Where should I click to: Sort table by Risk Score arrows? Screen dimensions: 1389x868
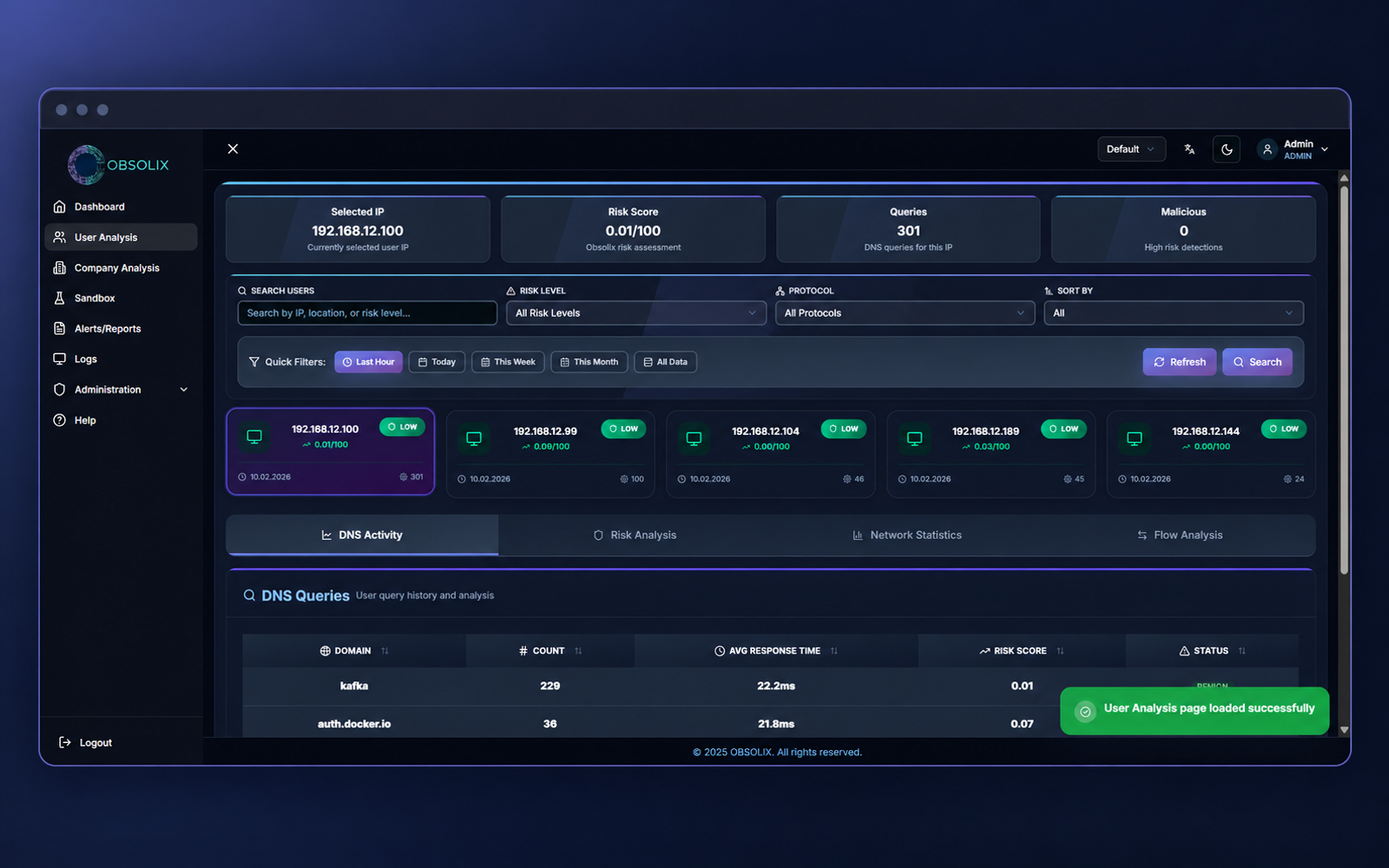pos(1061,651)
